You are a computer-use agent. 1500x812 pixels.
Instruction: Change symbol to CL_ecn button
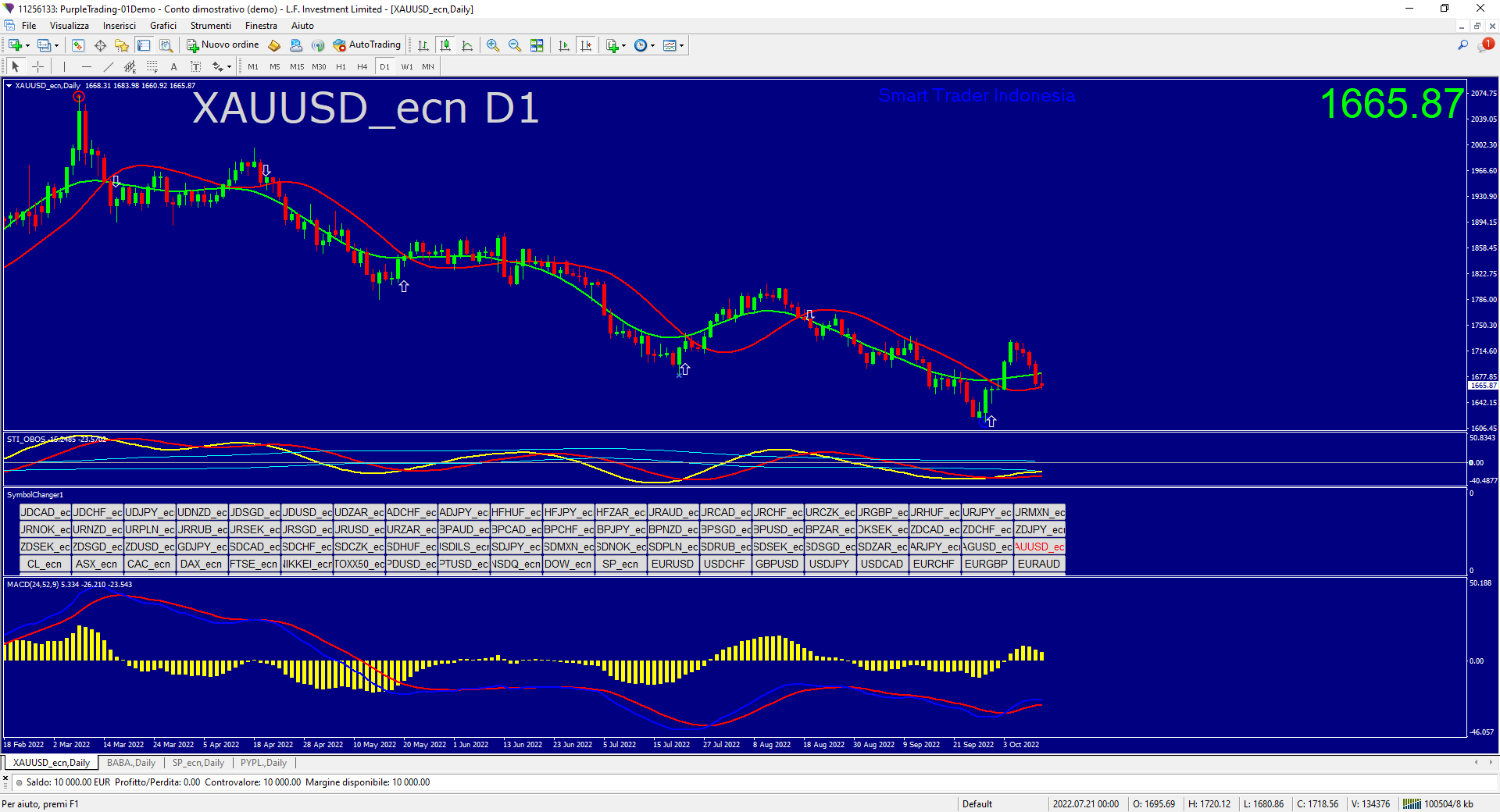45,564
